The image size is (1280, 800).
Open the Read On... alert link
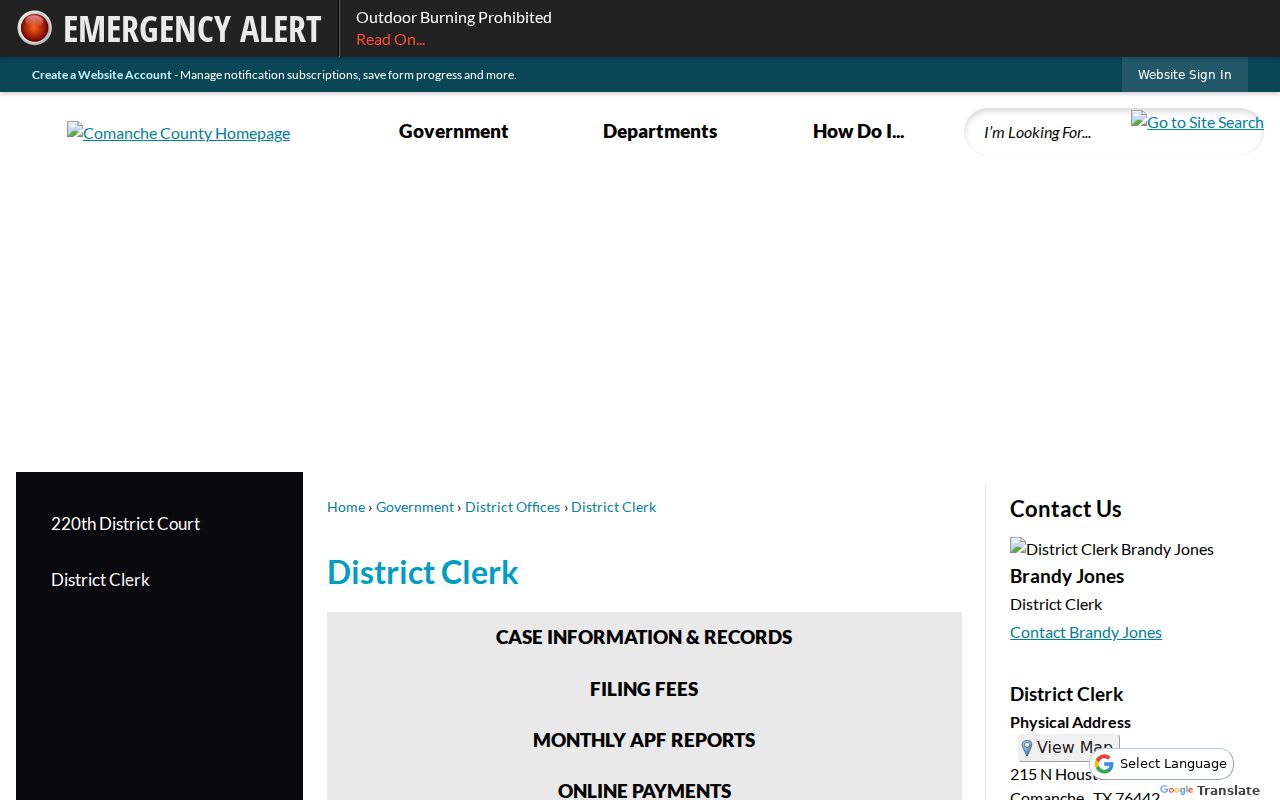pos(390,39)
